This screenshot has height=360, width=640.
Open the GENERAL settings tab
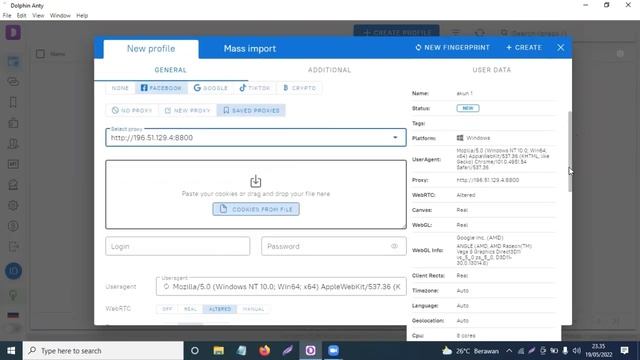[x=171, y=70]
